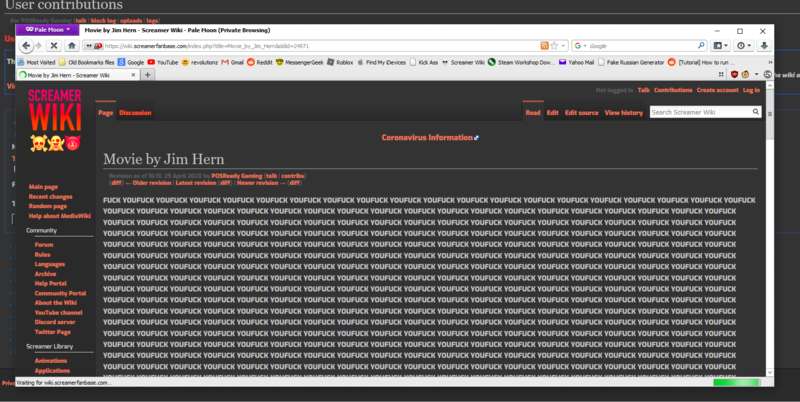Open Recent changes in the sidebar
Viewport: 800px width, 402px height.
[x=51, y=196]
